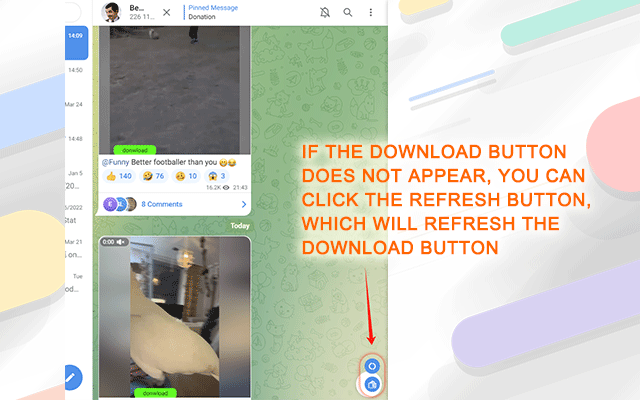
Task: Click the blue home icon below refresh
Action: click(x=372, y=384)
